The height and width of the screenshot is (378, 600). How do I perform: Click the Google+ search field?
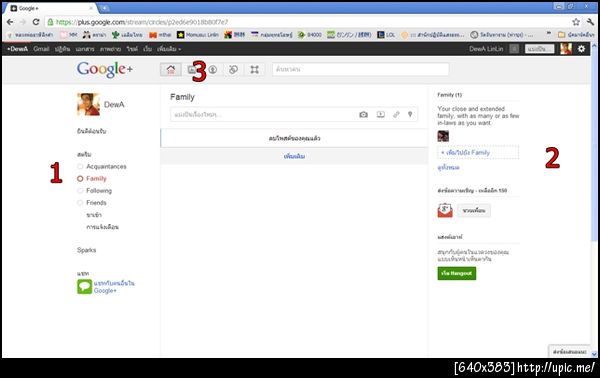pos(360,69)
